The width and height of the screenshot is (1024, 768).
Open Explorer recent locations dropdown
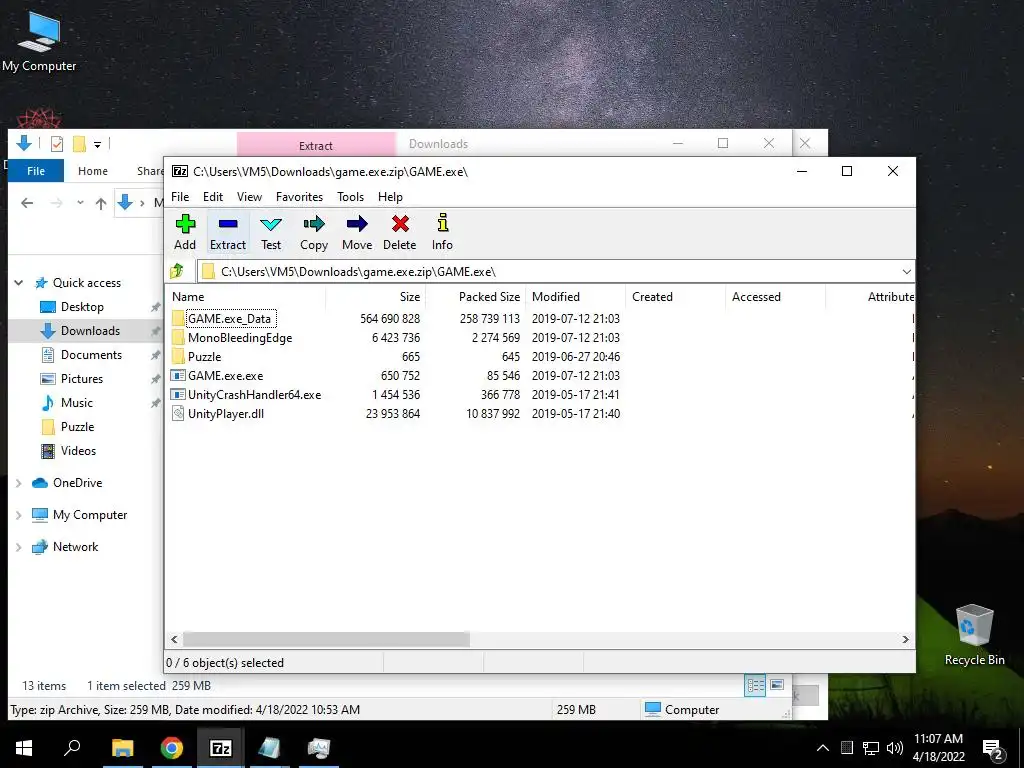(x=80, y=203)
